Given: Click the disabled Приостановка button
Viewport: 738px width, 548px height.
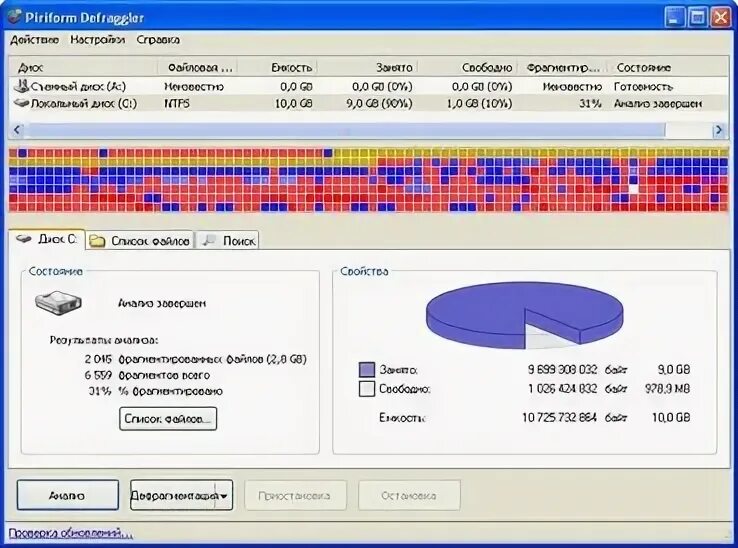Looking at the screenshot, I should pos(296,495).
